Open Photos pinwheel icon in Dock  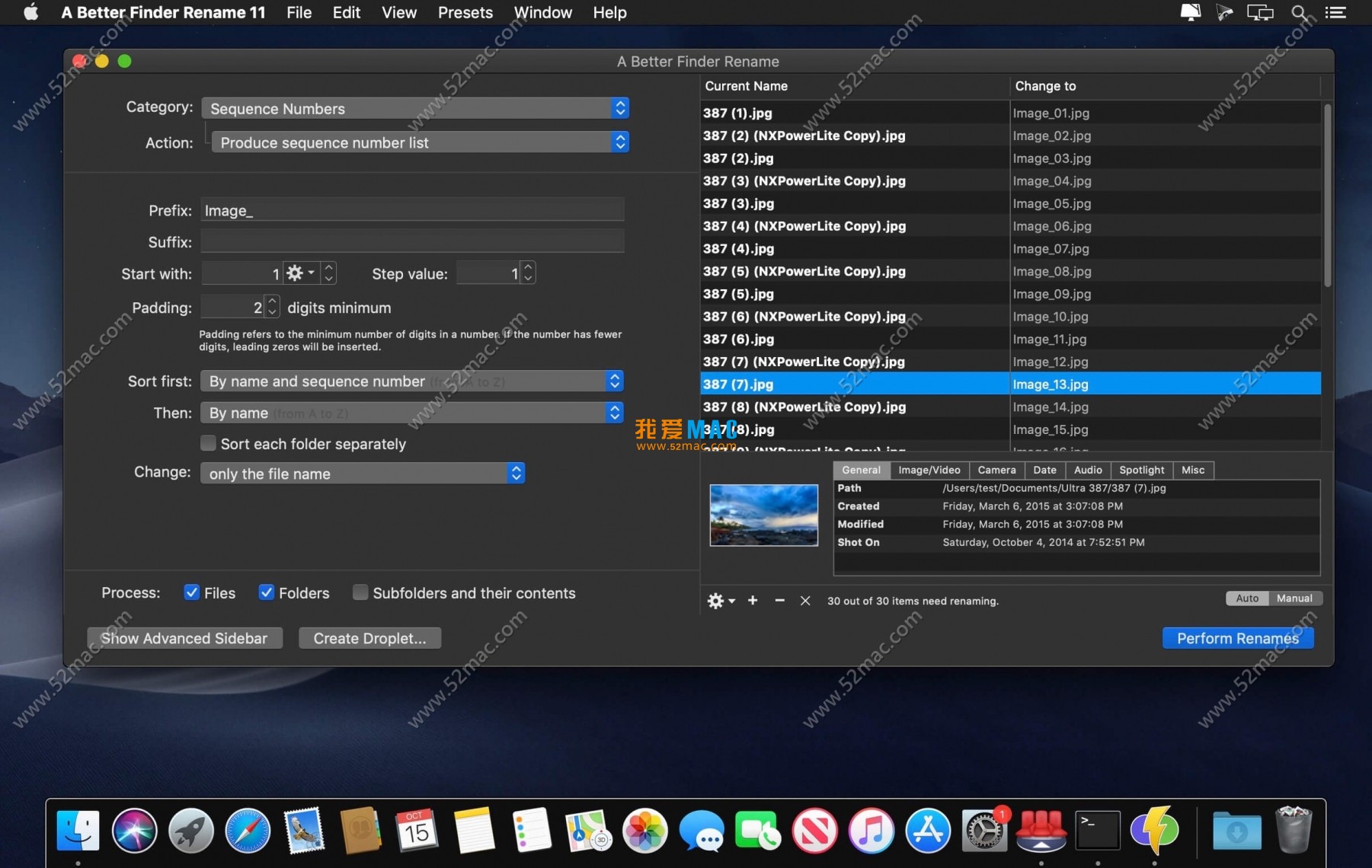click(644, 830)
